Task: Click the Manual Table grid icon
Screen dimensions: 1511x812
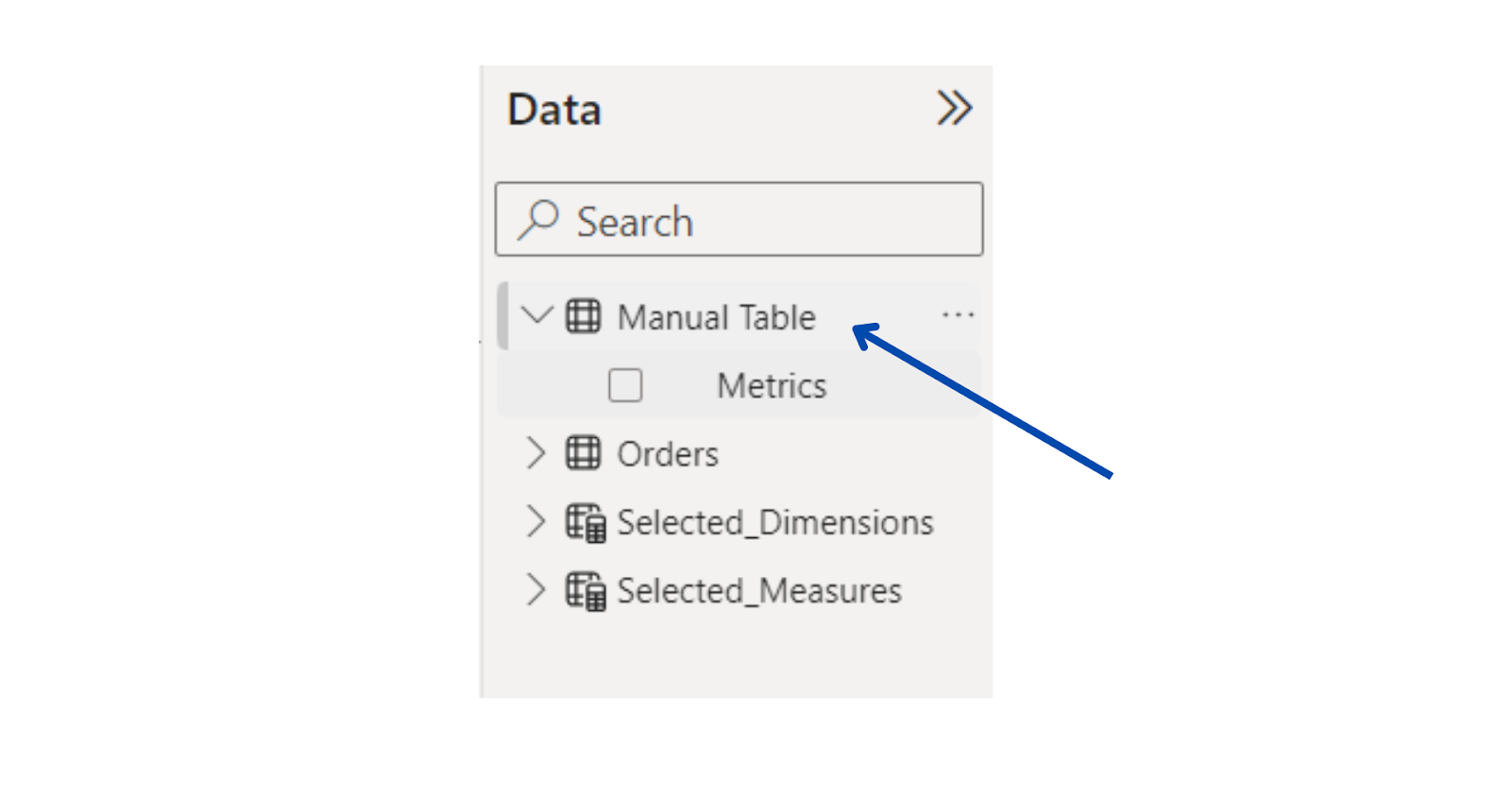Action: [583, 316]
